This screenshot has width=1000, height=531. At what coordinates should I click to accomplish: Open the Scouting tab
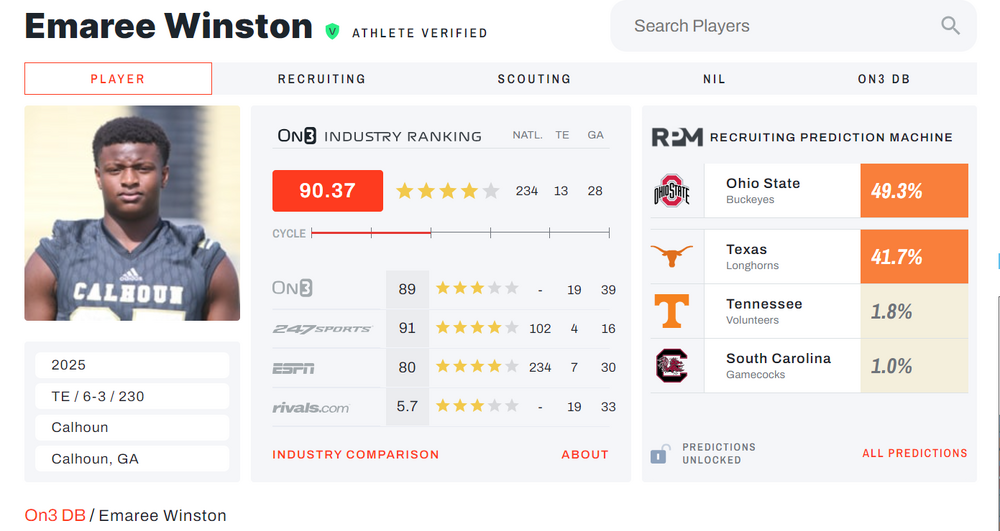click(534, 79)
